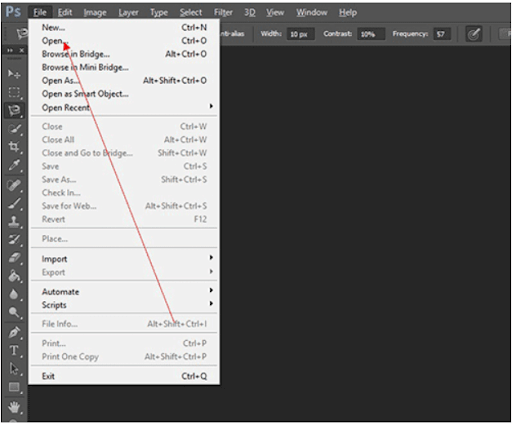The image size is (512, 425).
Task: Choose Open as Smart Object...
Action: (124, 94)
